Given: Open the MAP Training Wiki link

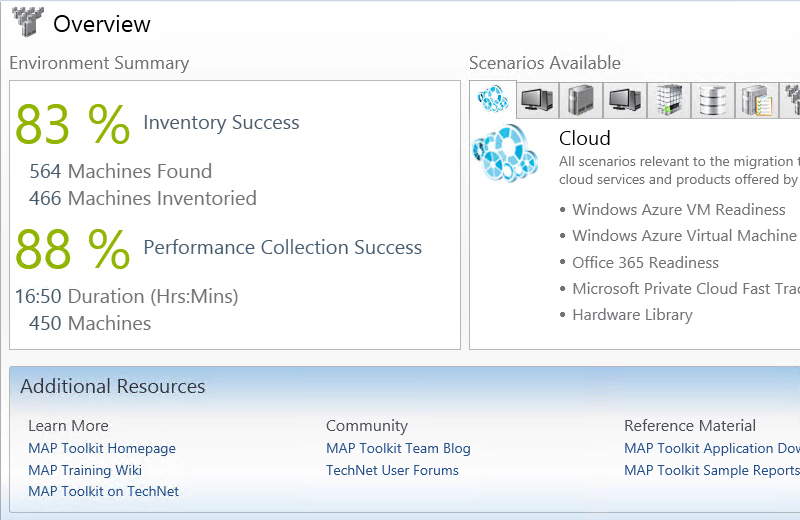Looking at the screenshot, I should (x=85, y=470).
